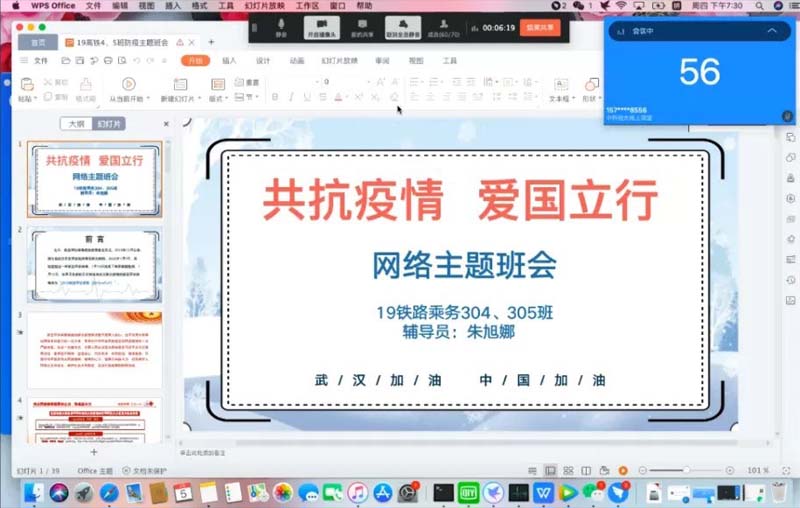Open the Animation (动画) ribbon tab
The height and width of the screenshot is (508, 800).
click(297, 61)
